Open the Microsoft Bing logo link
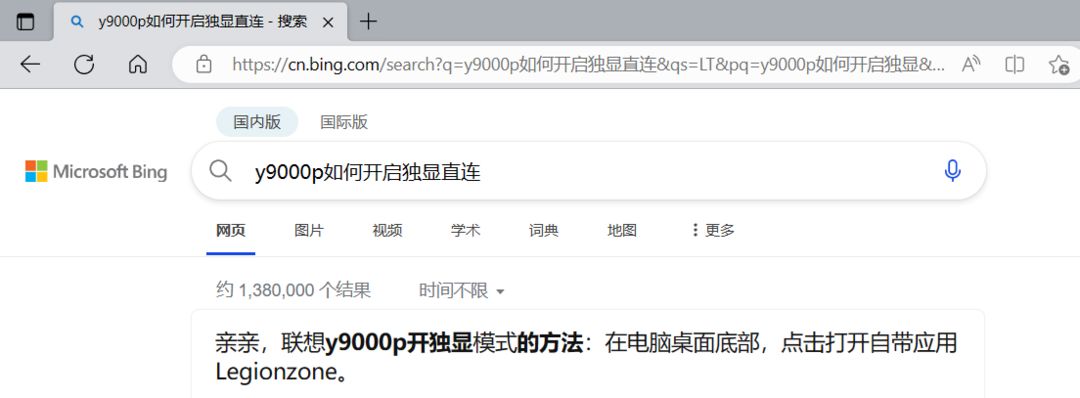Image resolution: width=1080 pixels, height=398 pixels. point(96,171)
